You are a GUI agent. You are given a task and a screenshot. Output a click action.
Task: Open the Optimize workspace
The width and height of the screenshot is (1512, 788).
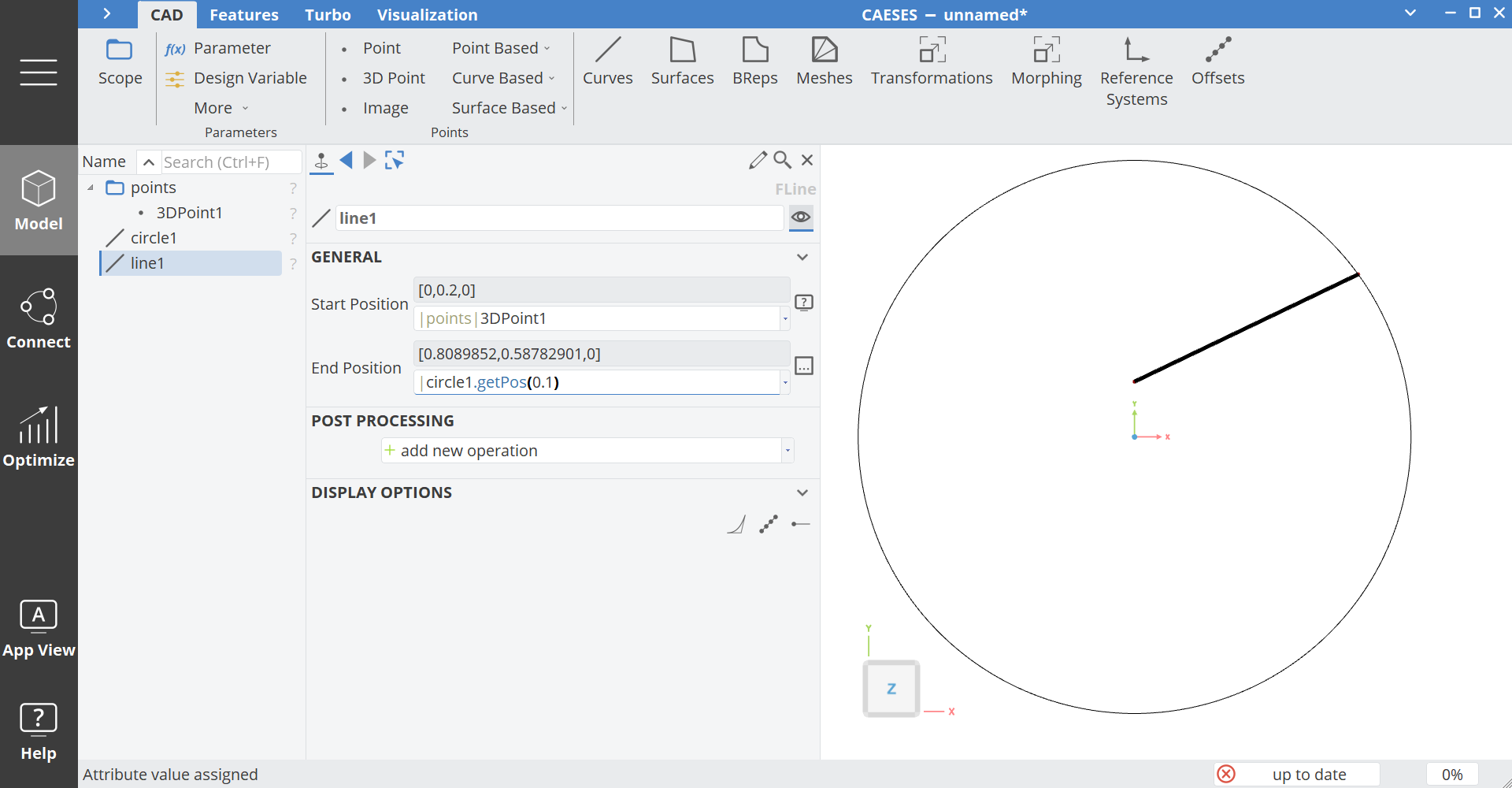coord(39,437)
